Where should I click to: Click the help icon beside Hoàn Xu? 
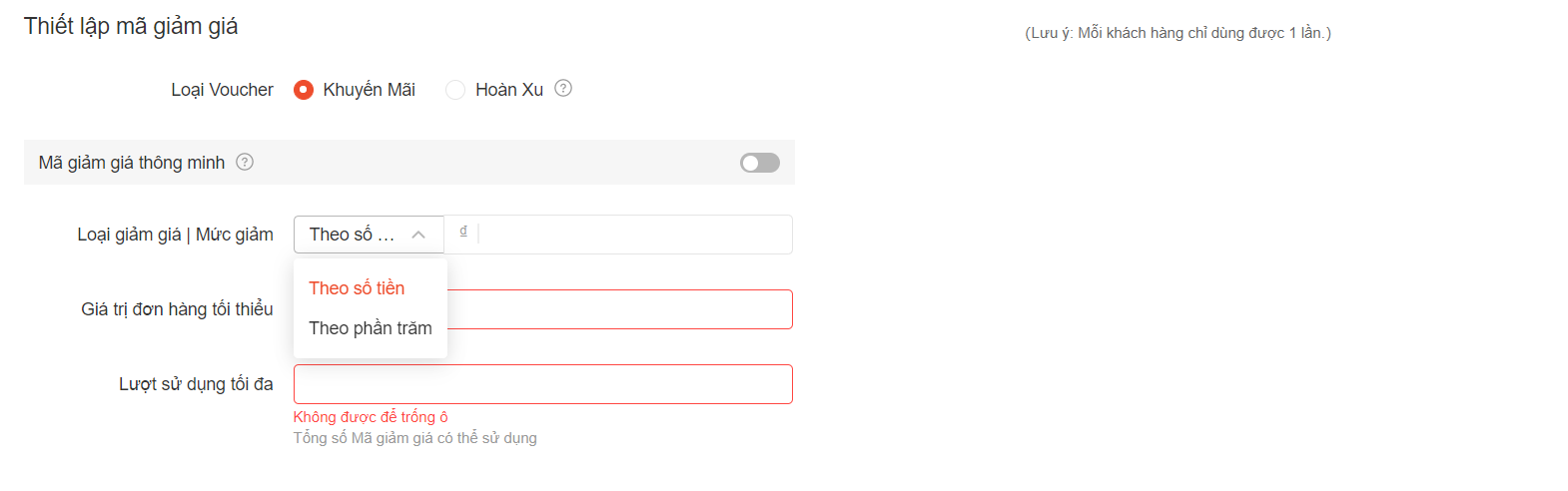(x=563, y=88)
